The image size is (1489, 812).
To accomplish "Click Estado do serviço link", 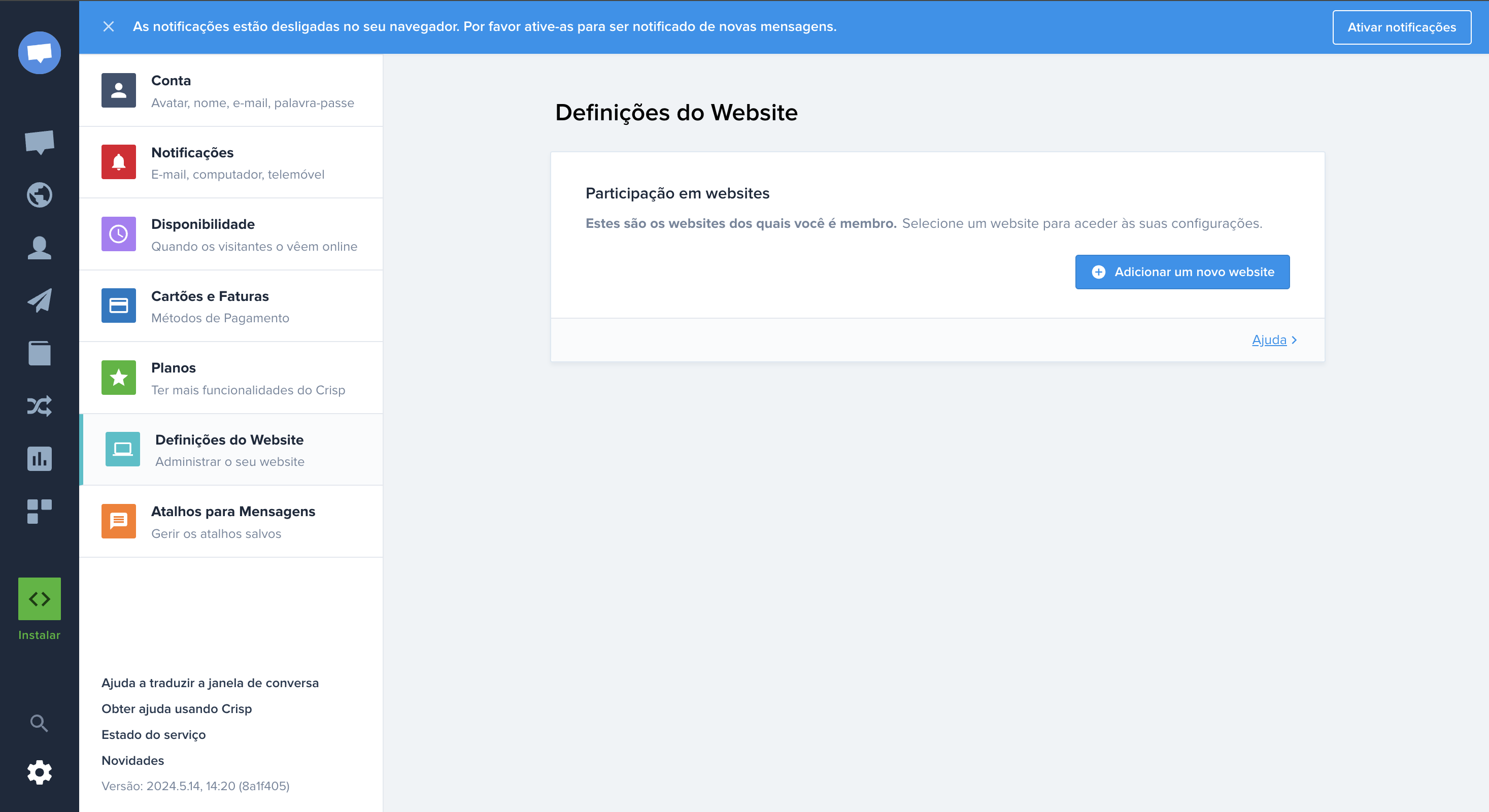I will (x=153, y=734).
